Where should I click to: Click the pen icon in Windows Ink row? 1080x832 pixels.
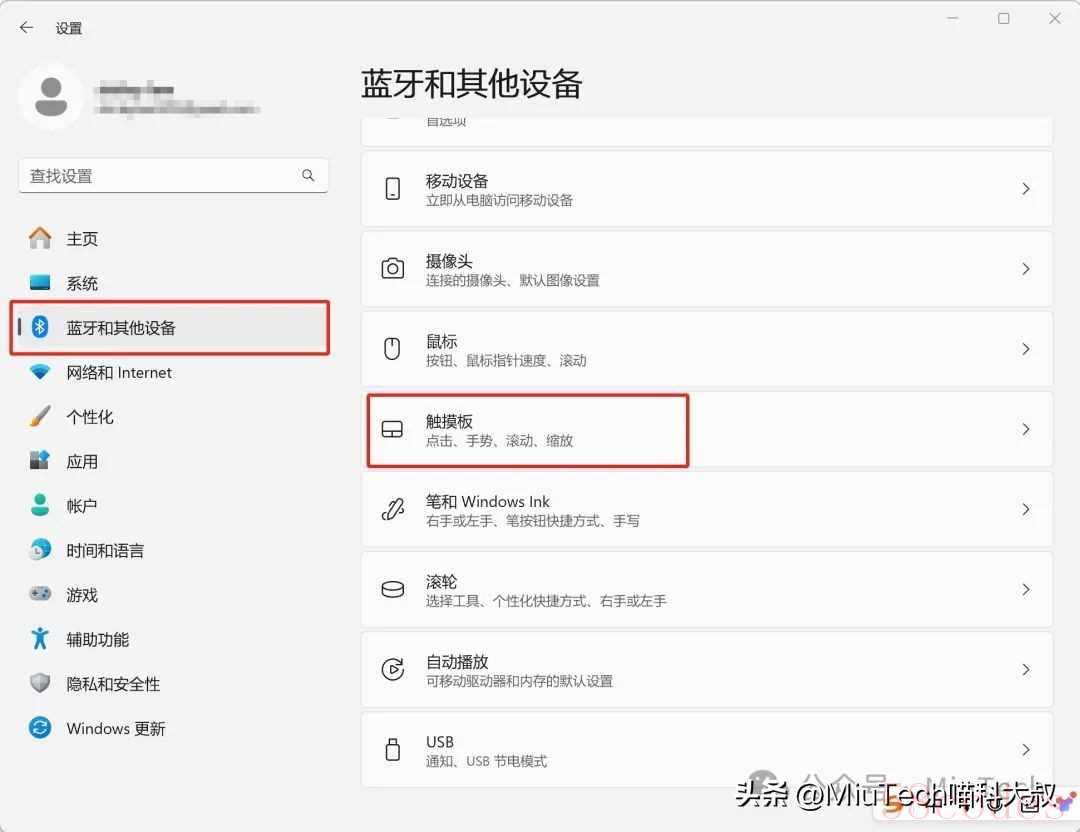tap(393, 510)
